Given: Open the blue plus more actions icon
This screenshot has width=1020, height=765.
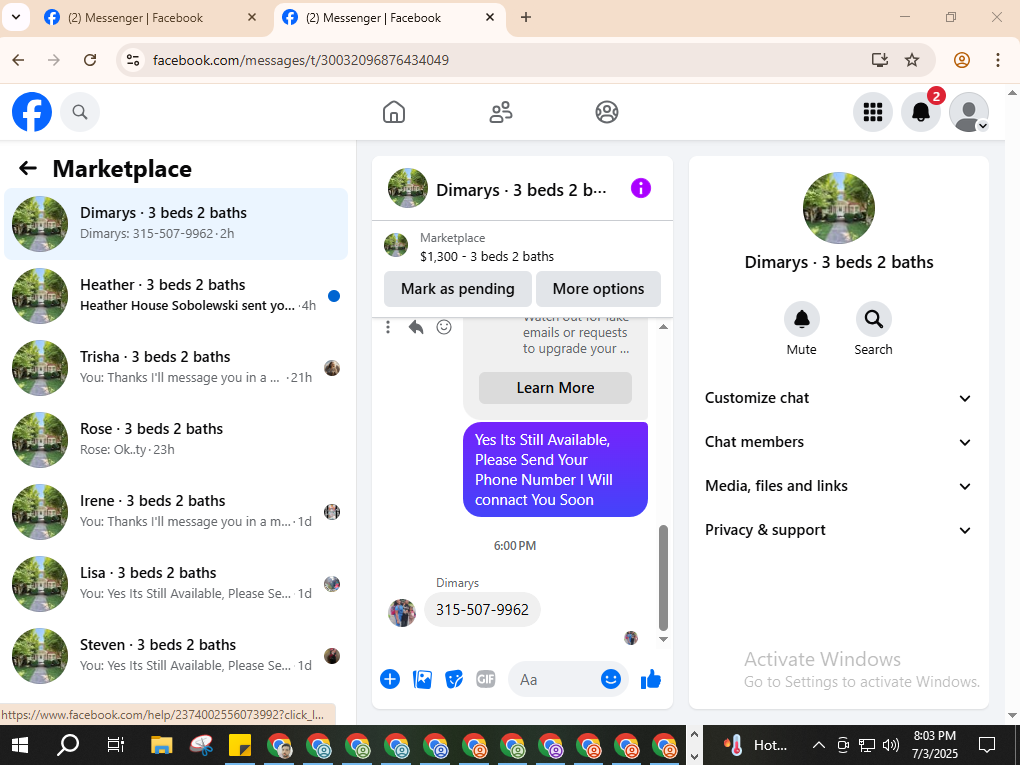Looking at the screenshot, I should [390, 680].
